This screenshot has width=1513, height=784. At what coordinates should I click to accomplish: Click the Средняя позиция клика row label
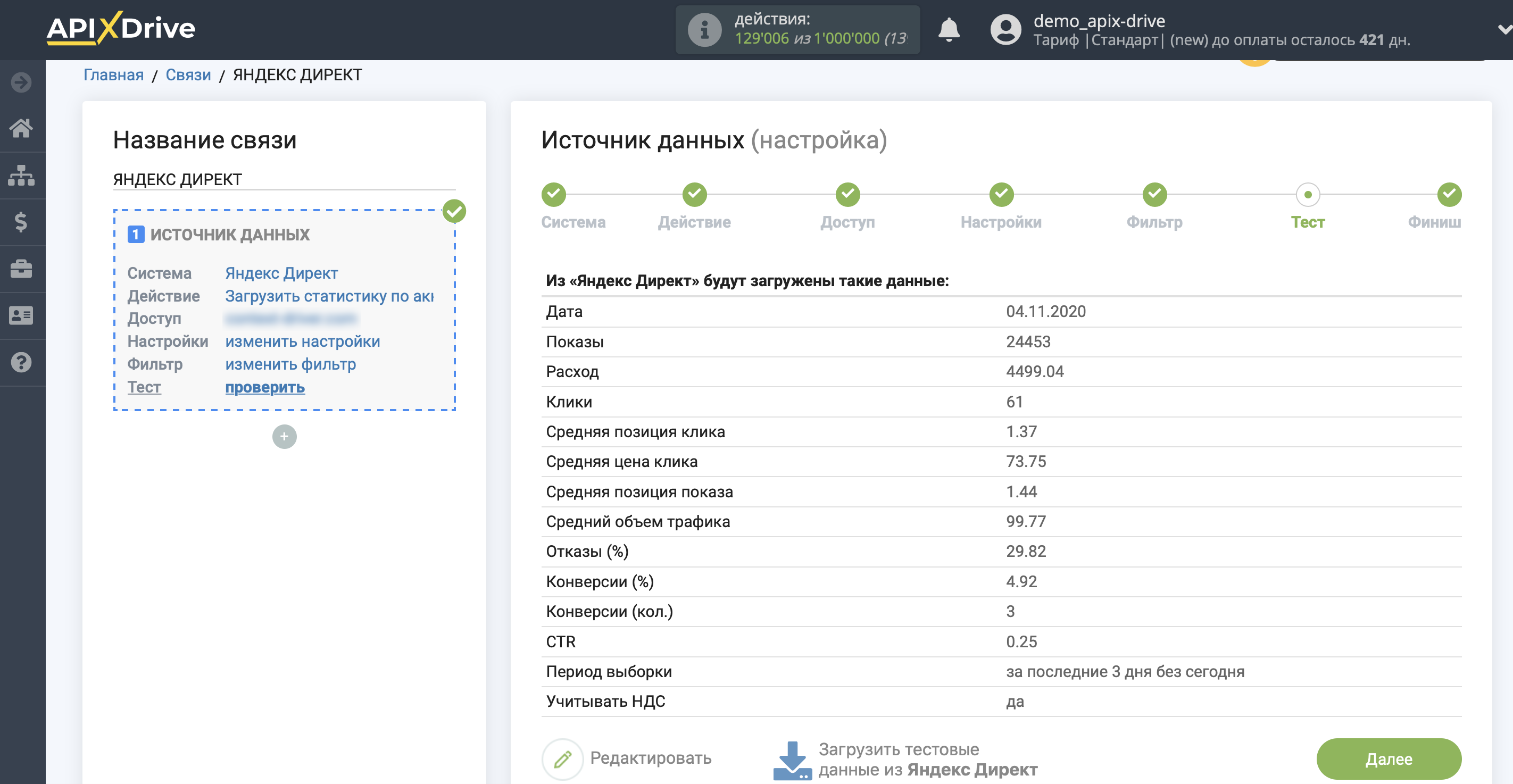[635, 432]
